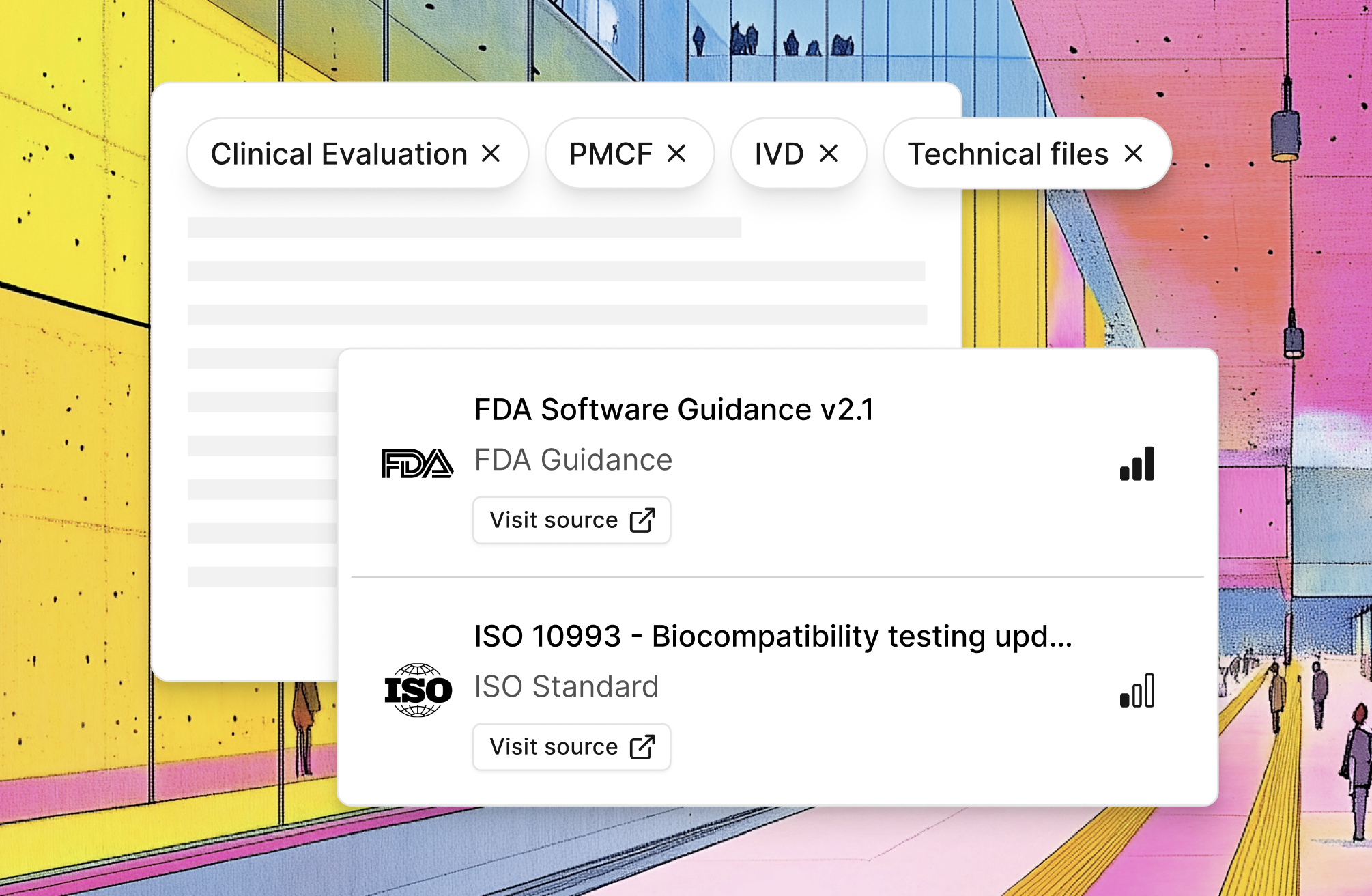This screenshot has width=1372, height=896.
Task: Open the FDA Software Guidance v2.1 entry
Action: pyautogui.click(x=674, y=410)
